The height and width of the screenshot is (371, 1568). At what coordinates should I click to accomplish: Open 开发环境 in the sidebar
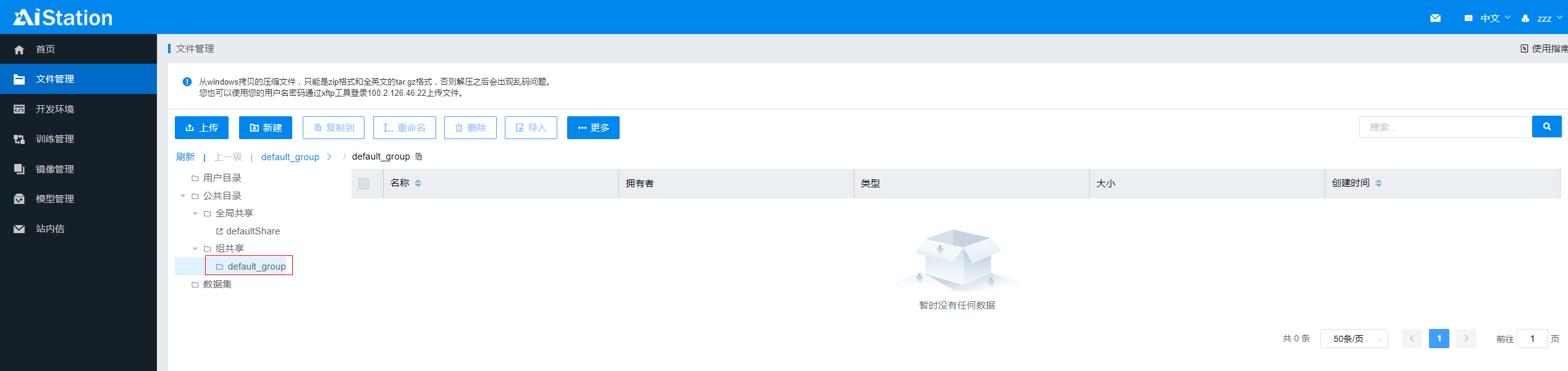pos(55,109)
